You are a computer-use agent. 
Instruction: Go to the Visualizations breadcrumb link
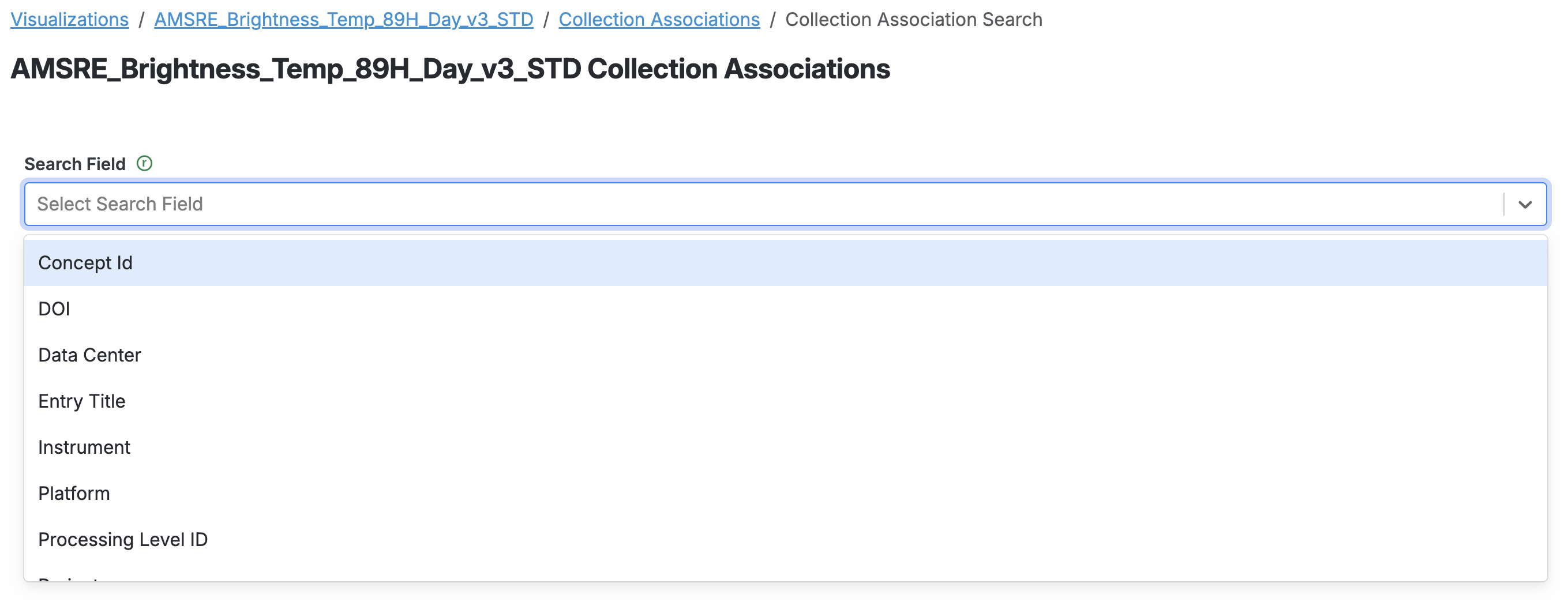pos(69,20)
